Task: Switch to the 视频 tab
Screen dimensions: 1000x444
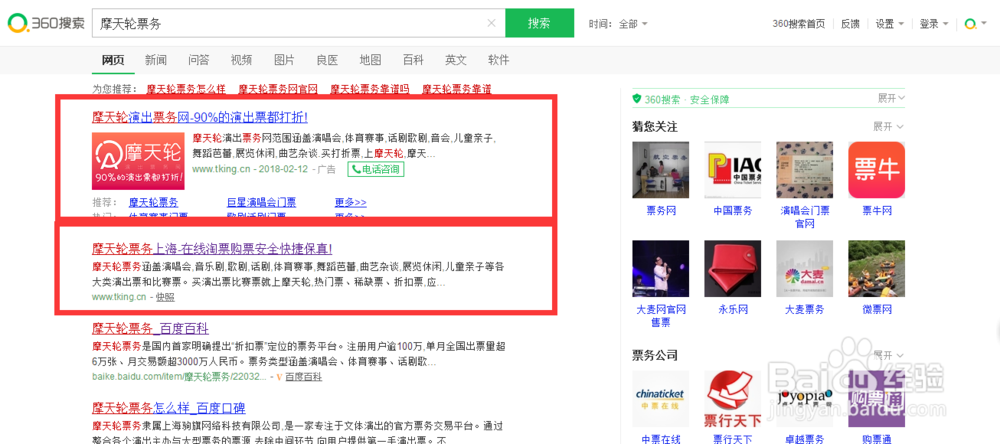Action: coord(241,61)
